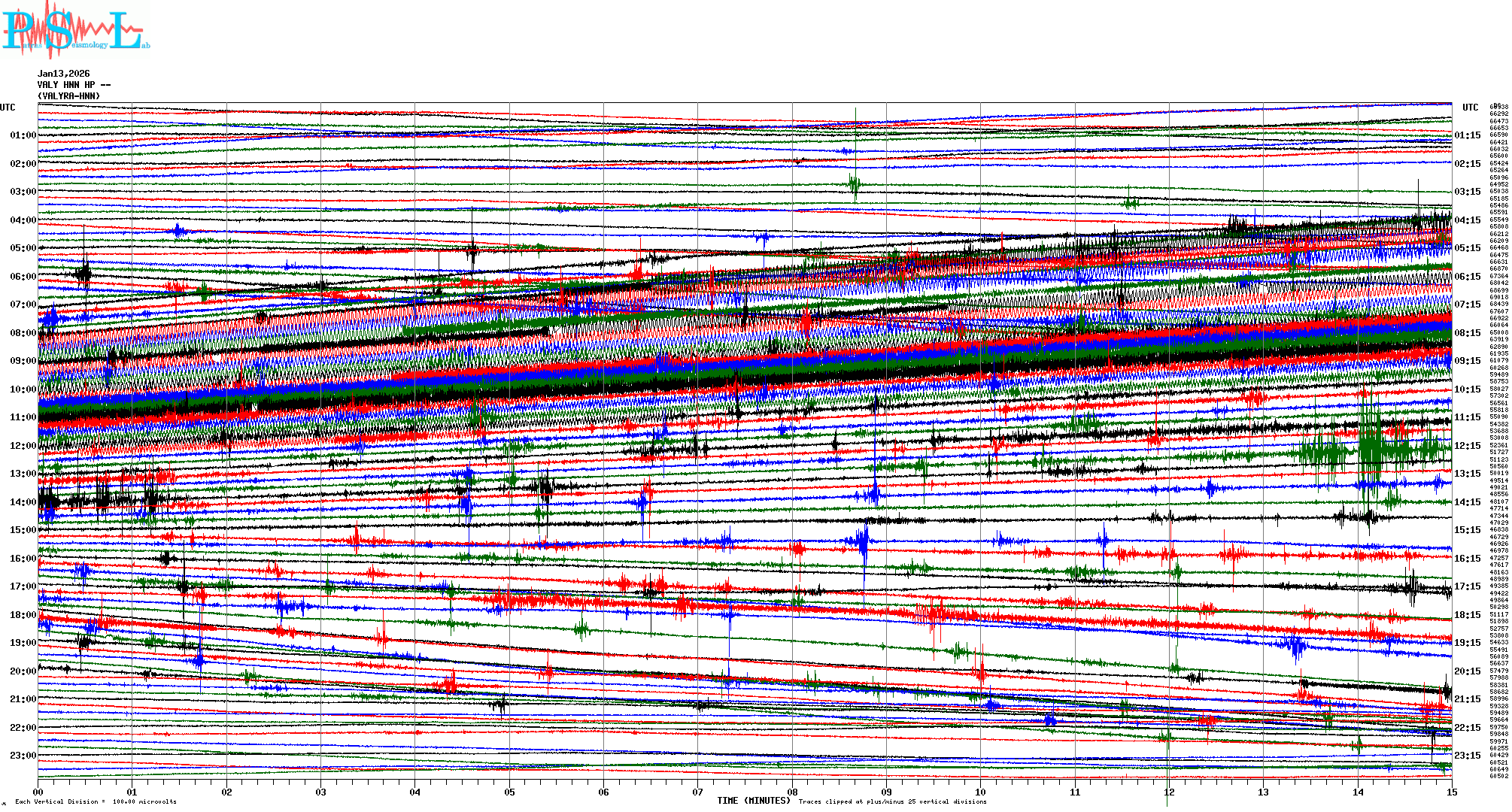Click minute 15 on the bottom axis
Screen dimensions: 1512x812
[x=1451, y=792]
